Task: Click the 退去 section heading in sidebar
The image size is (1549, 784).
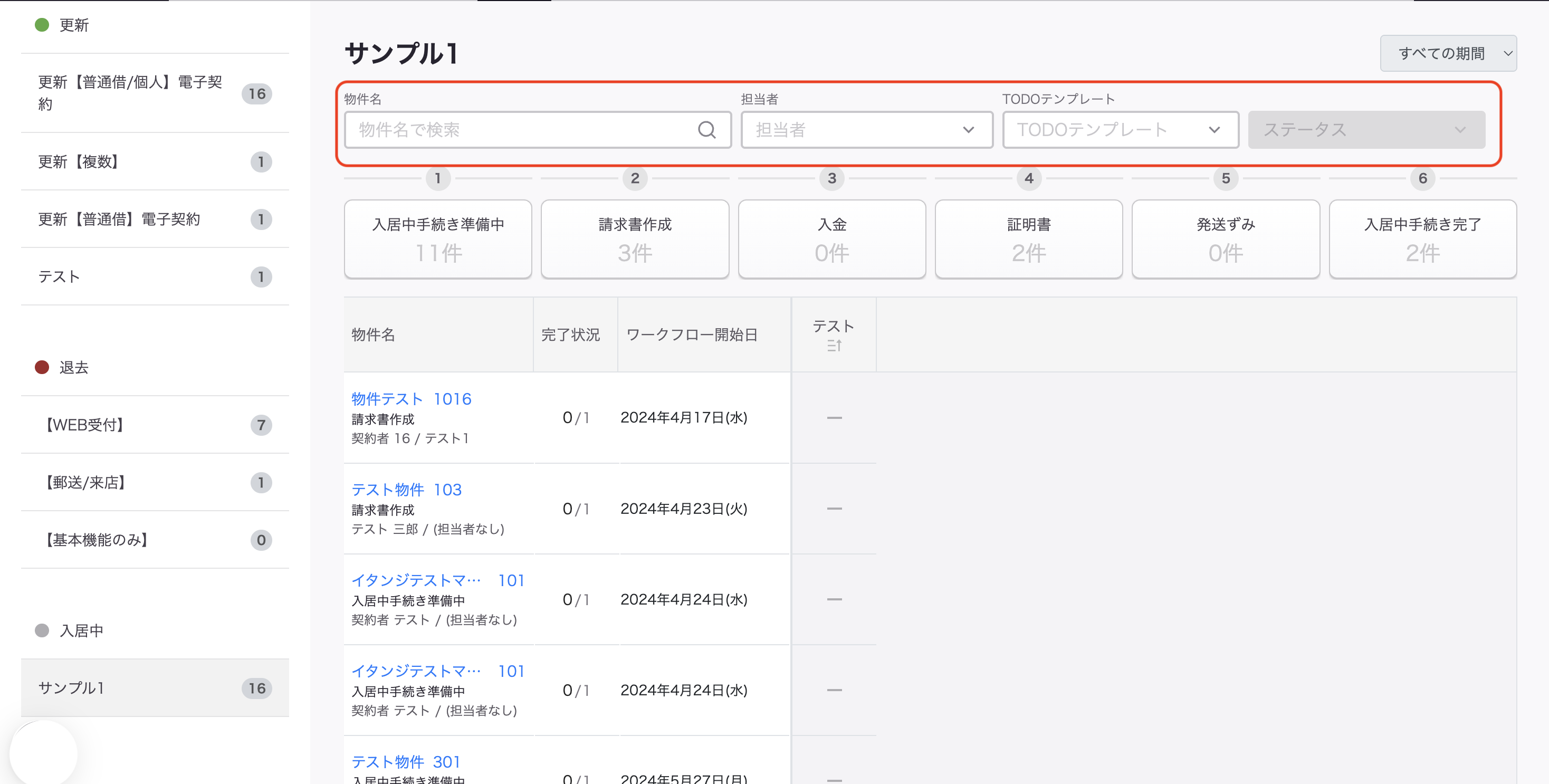Action: 74,367
